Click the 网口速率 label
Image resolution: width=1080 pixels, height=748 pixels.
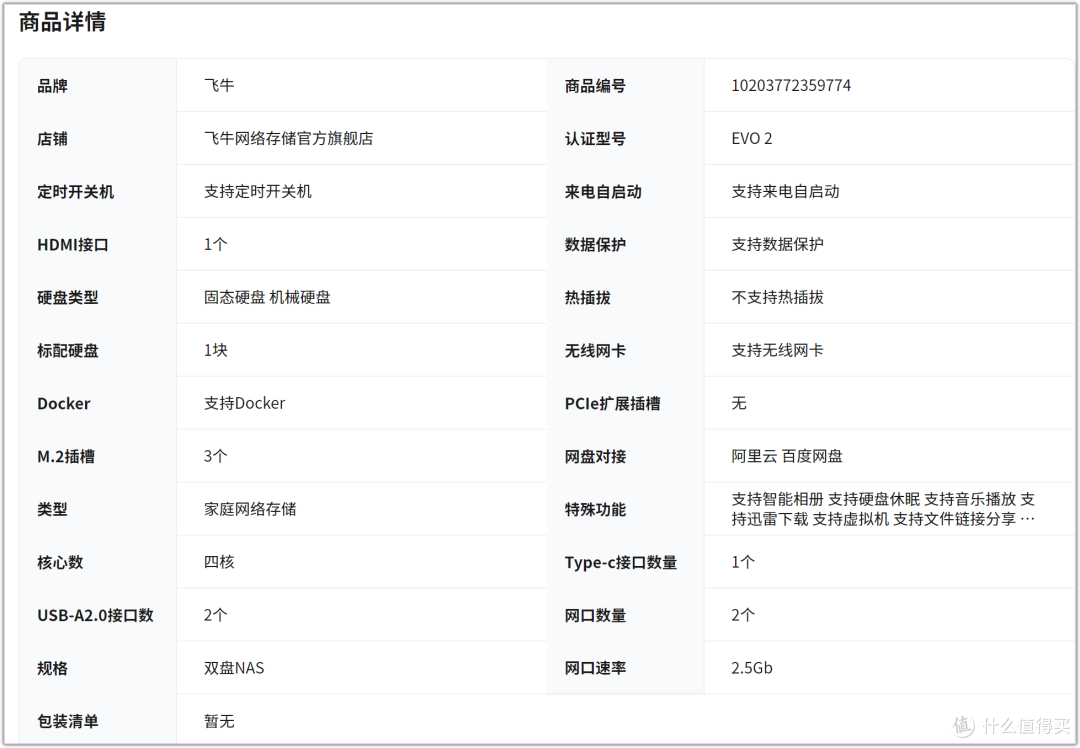(595, 669)
